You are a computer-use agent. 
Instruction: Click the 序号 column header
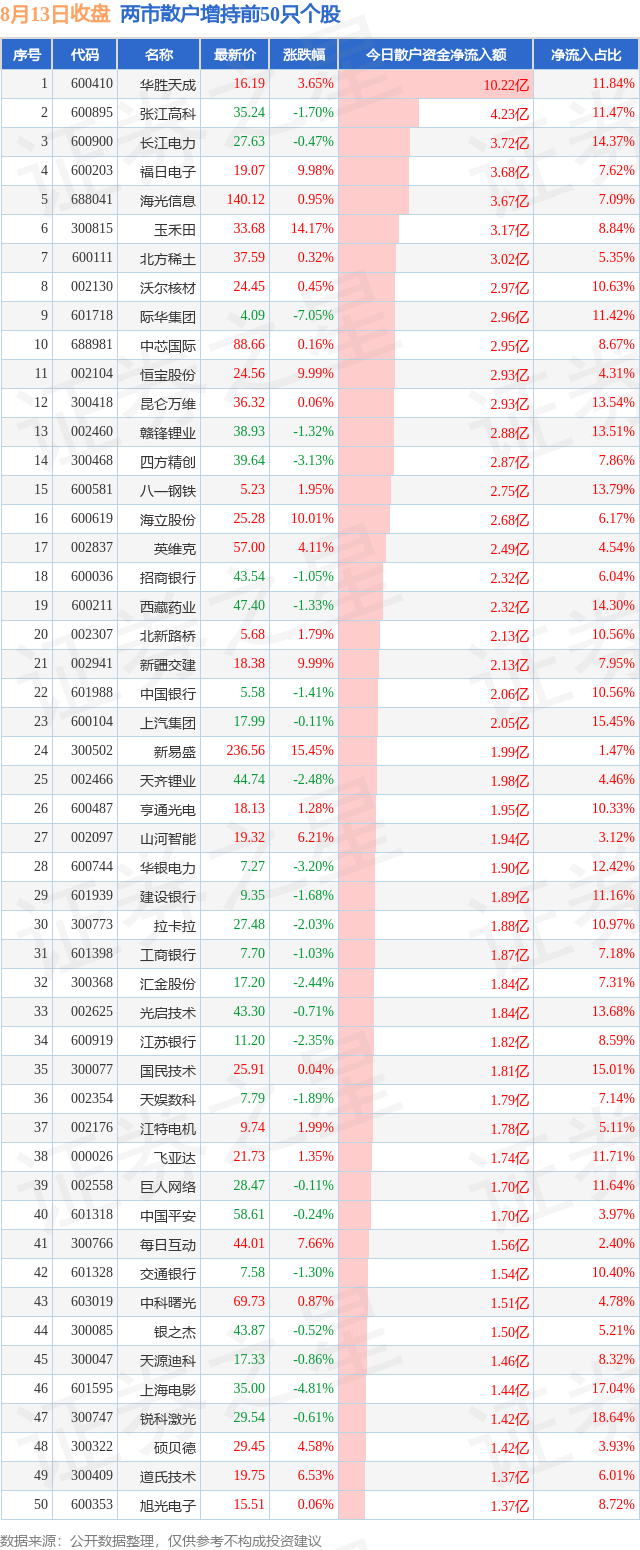(x=26, y=55)
